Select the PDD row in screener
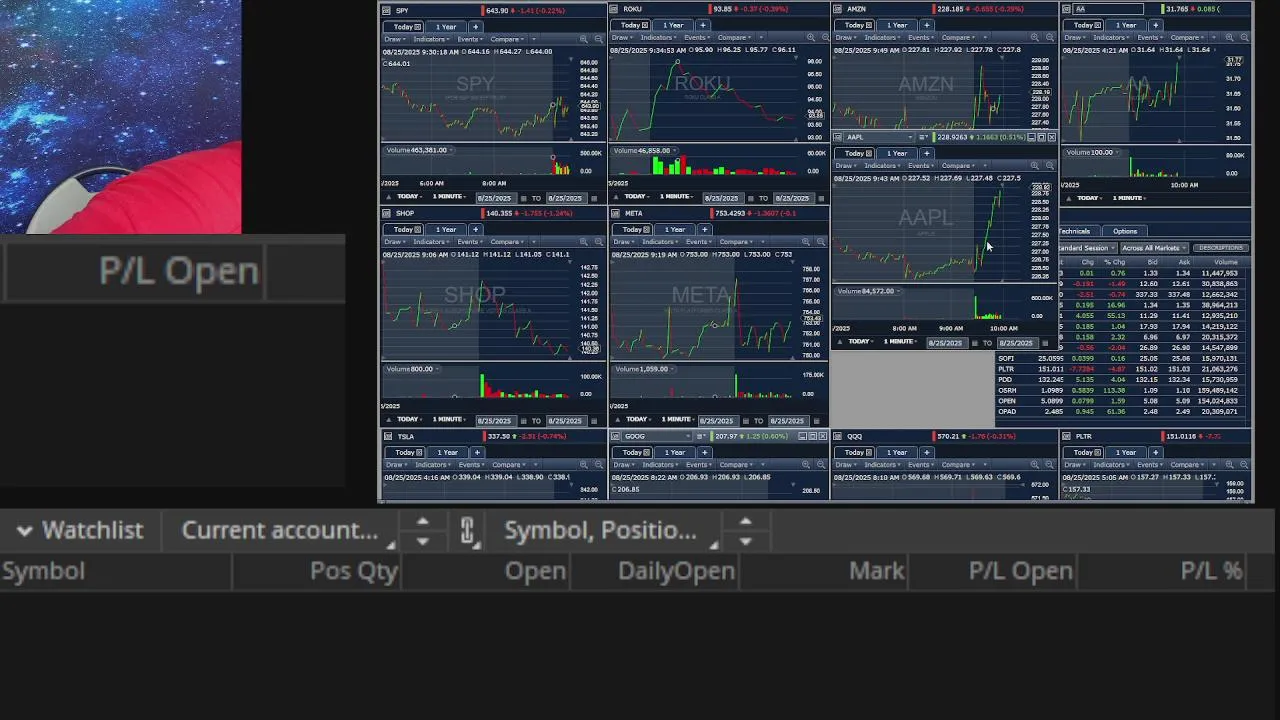 pyautogui.click(x=1122, y=380)
